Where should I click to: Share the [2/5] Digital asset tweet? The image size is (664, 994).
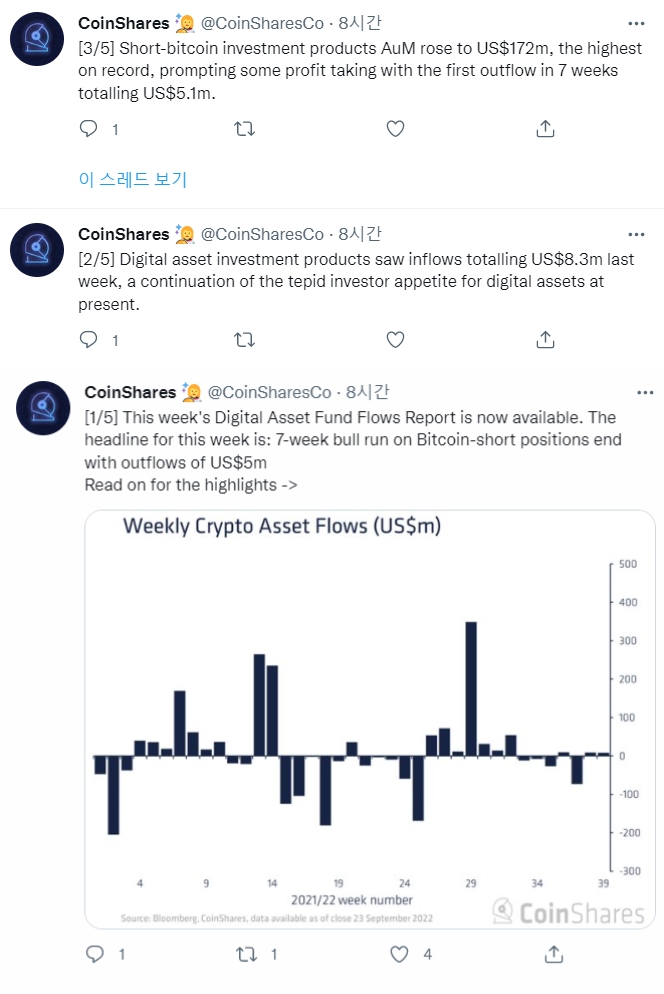[545, 340]
